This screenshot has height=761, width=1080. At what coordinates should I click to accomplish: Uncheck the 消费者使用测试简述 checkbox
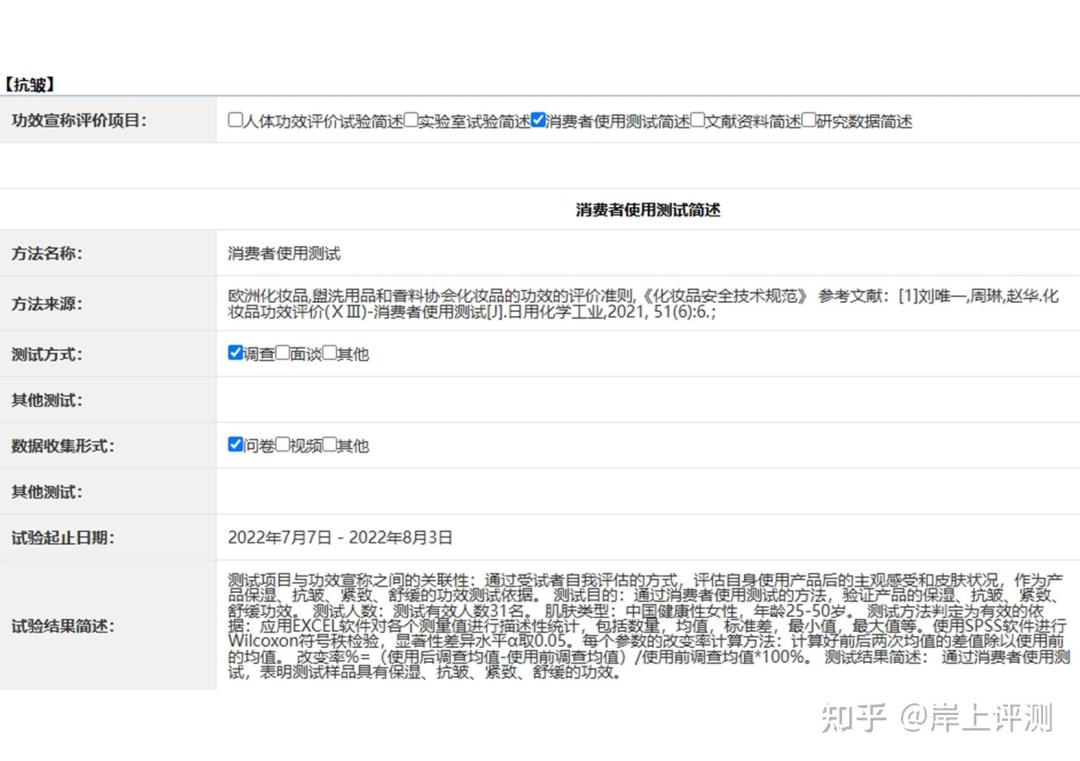[538, 121]
